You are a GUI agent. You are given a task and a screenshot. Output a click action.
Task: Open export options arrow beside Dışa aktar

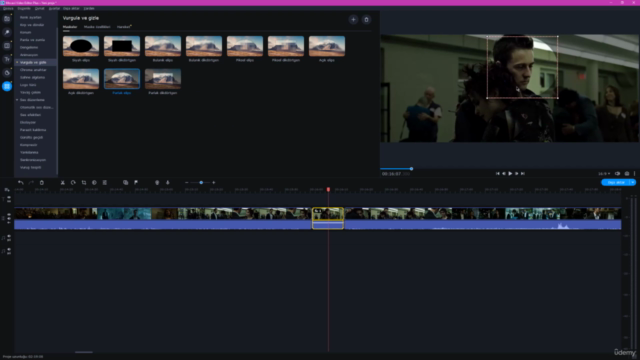[x=633, y=182]
